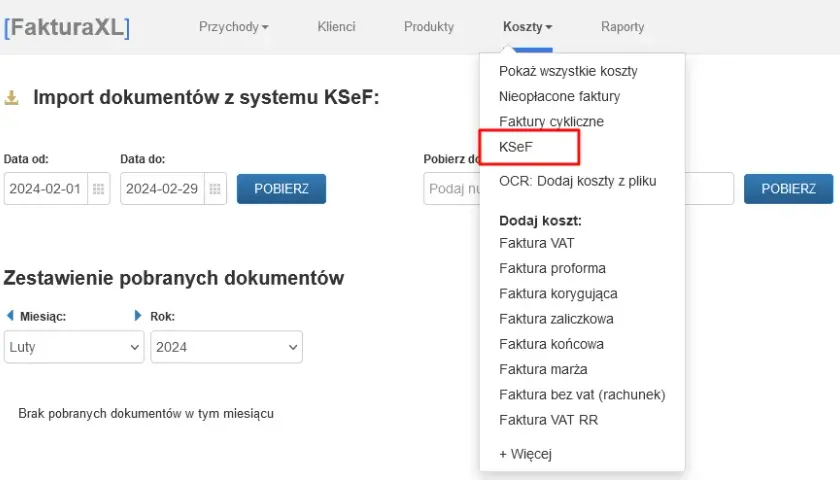Expand the + Więcej menu option
Image resolution: width=840 pixels, height=480 pixels.
(525, 454)
